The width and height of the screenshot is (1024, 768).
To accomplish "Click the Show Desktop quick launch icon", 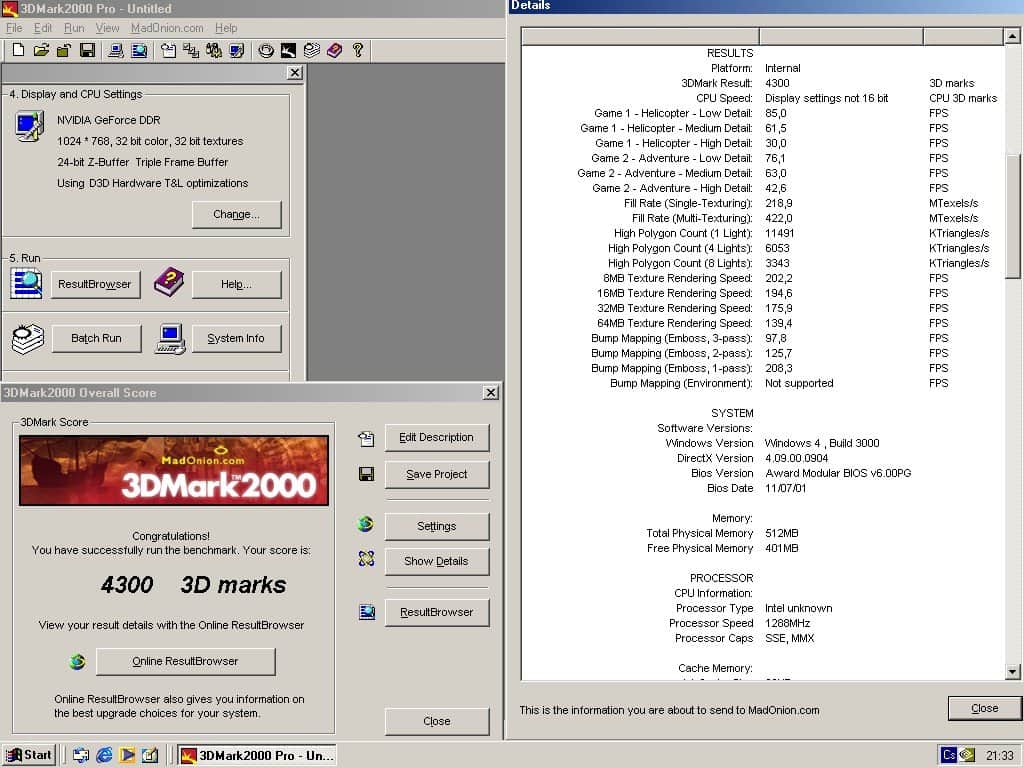I will pos(81,756).
